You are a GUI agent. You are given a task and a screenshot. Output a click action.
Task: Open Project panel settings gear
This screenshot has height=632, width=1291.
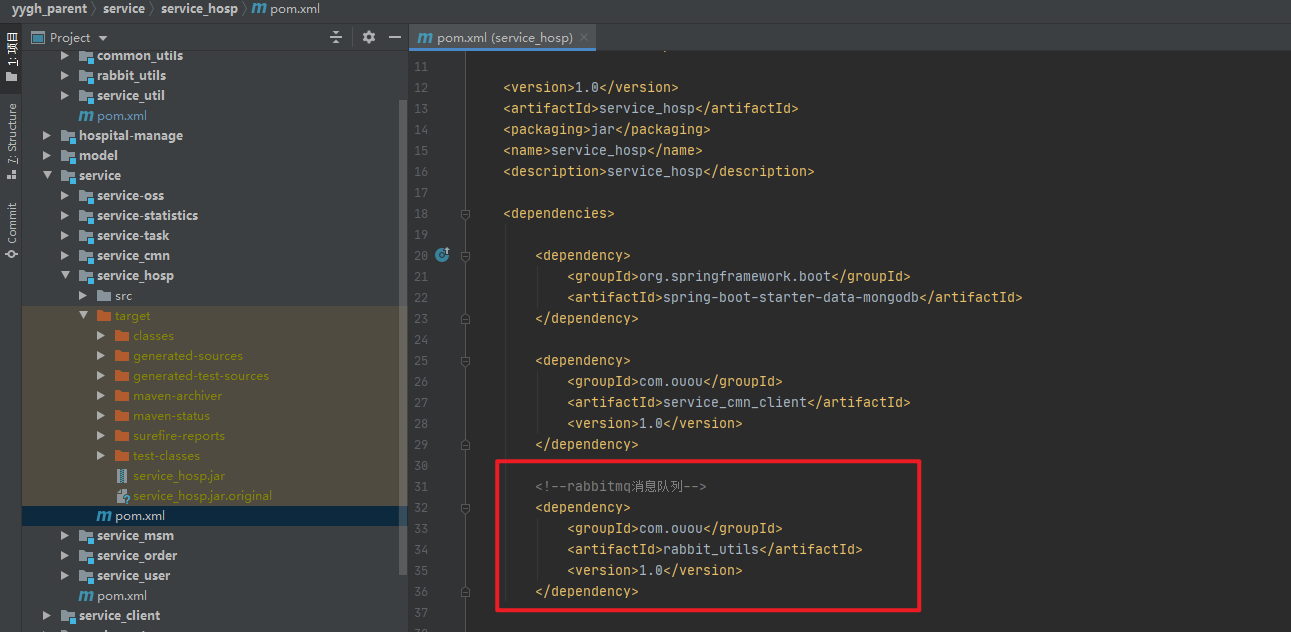[369, 37]
